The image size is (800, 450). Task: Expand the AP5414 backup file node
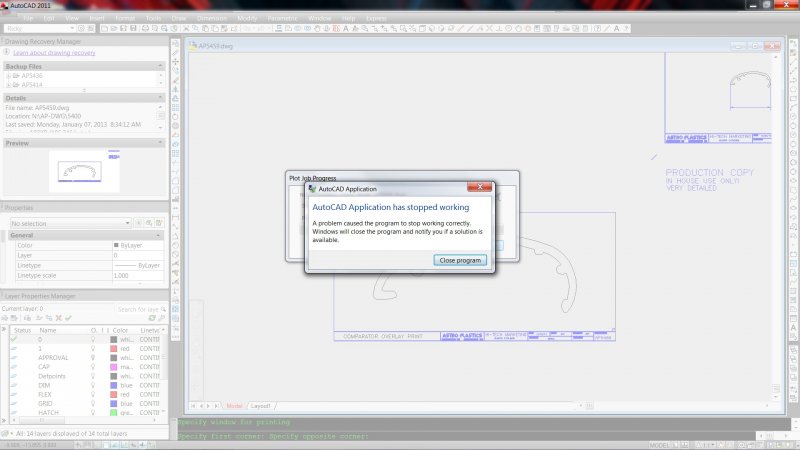click(x=8, y=85)
